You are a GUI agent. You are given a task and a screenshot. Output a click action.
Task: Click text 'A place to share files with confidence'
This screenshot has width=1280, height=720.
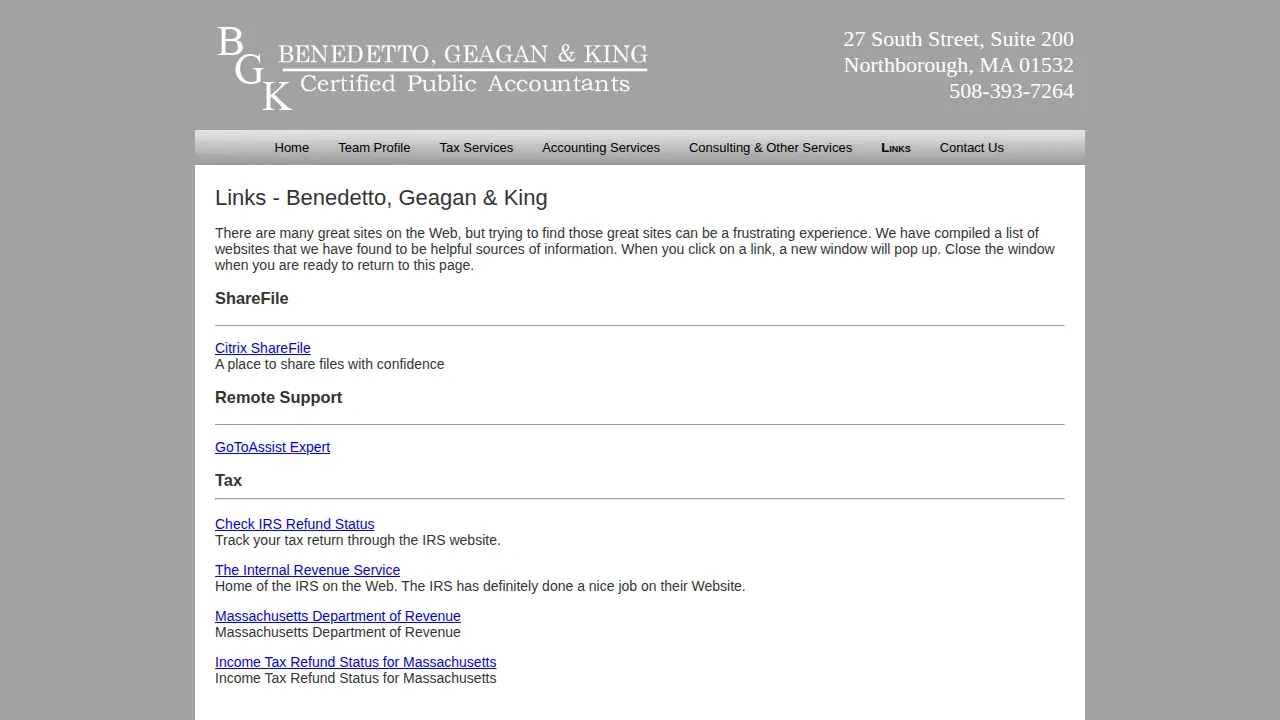[x=330, y=364]
